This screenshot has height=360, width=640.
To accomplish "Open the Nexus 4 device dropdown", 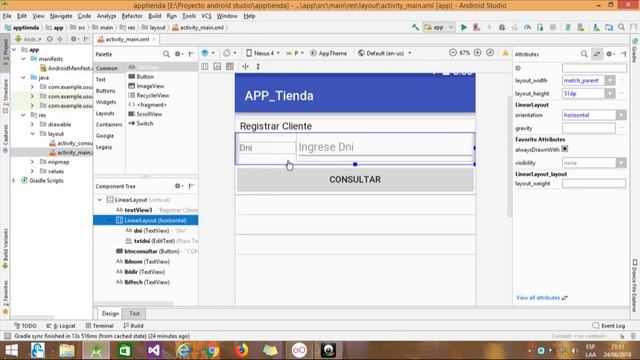I will (x=263, y=53).
